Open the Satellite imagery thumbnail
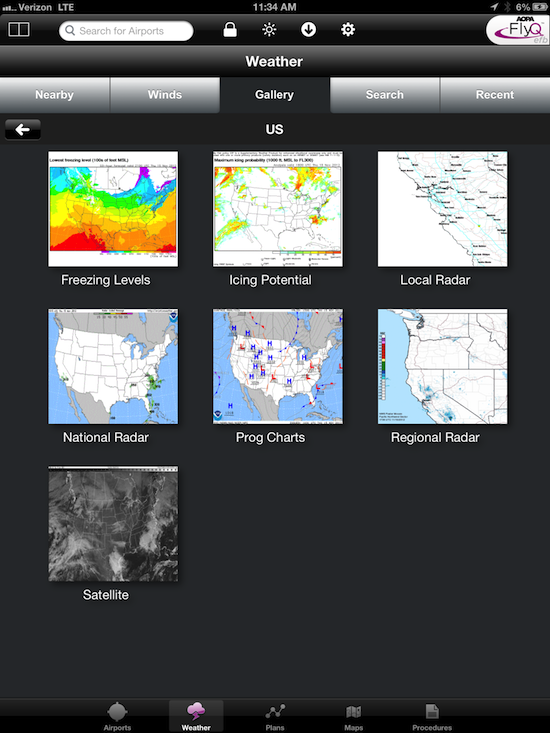 pos(113,524)
